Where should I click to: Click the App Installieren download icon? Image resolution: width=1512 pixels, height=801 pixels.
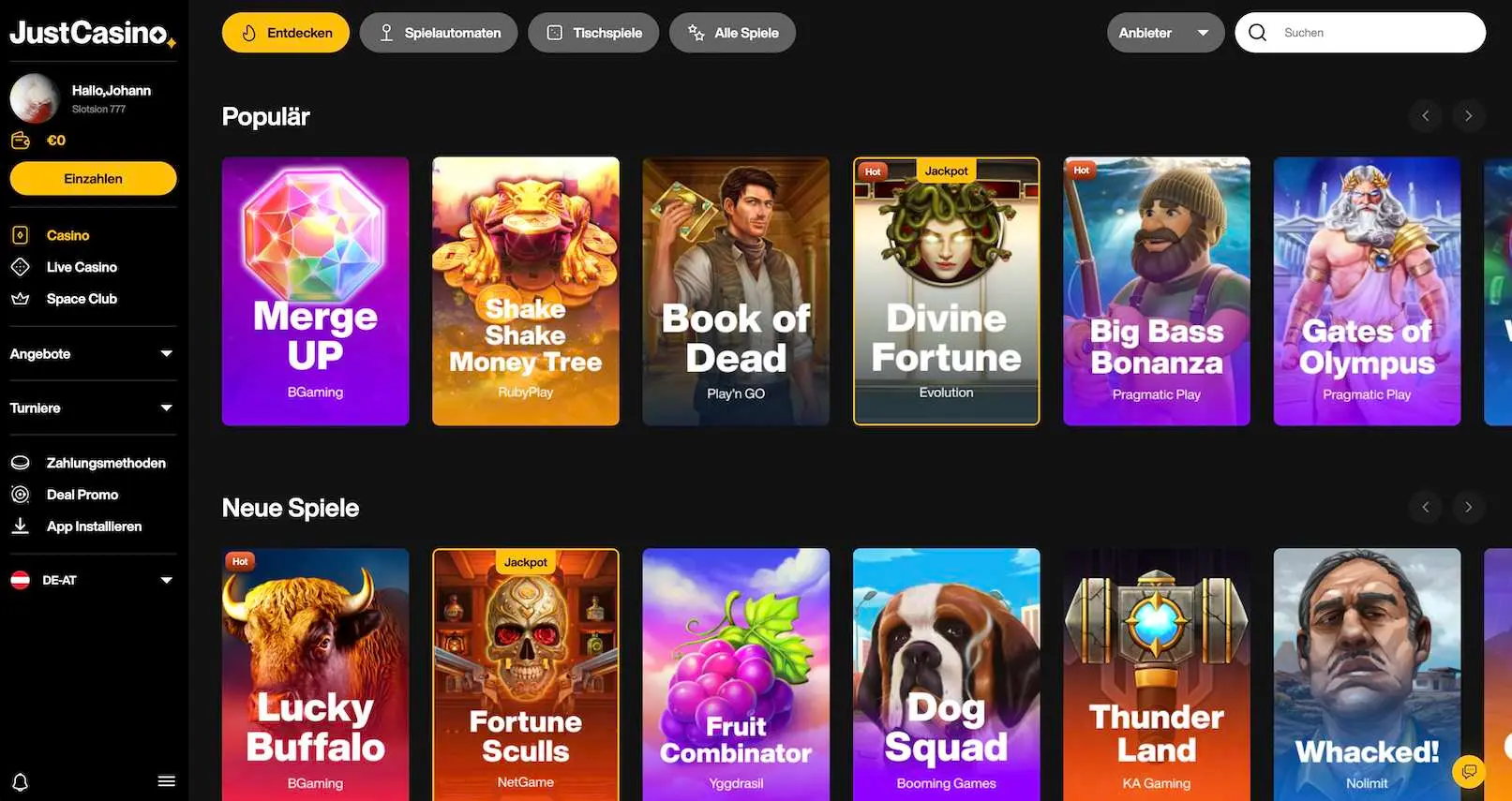(x=20, y=527)
